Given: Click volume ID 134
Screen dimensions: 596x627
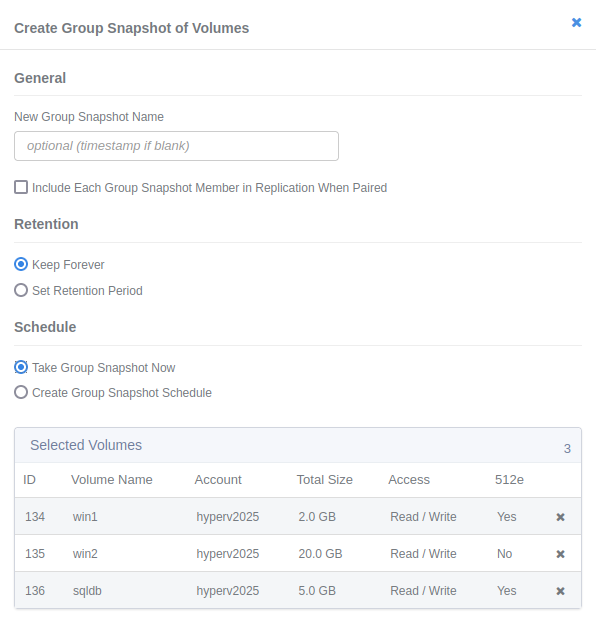Looking at the screenshot, I should [x=35, y=517].
